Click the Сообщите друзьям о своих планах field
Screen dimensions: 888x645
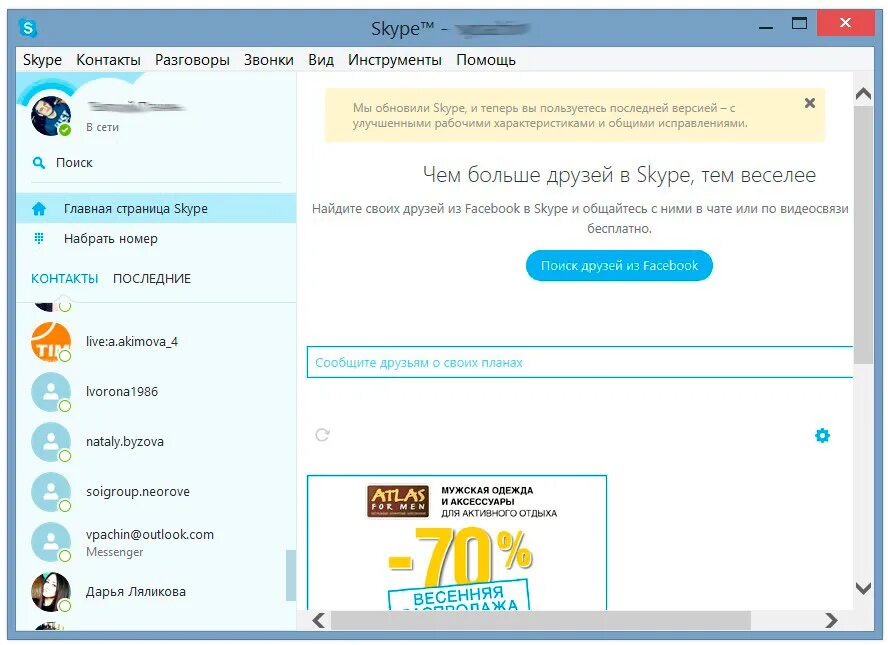(580, 362)
